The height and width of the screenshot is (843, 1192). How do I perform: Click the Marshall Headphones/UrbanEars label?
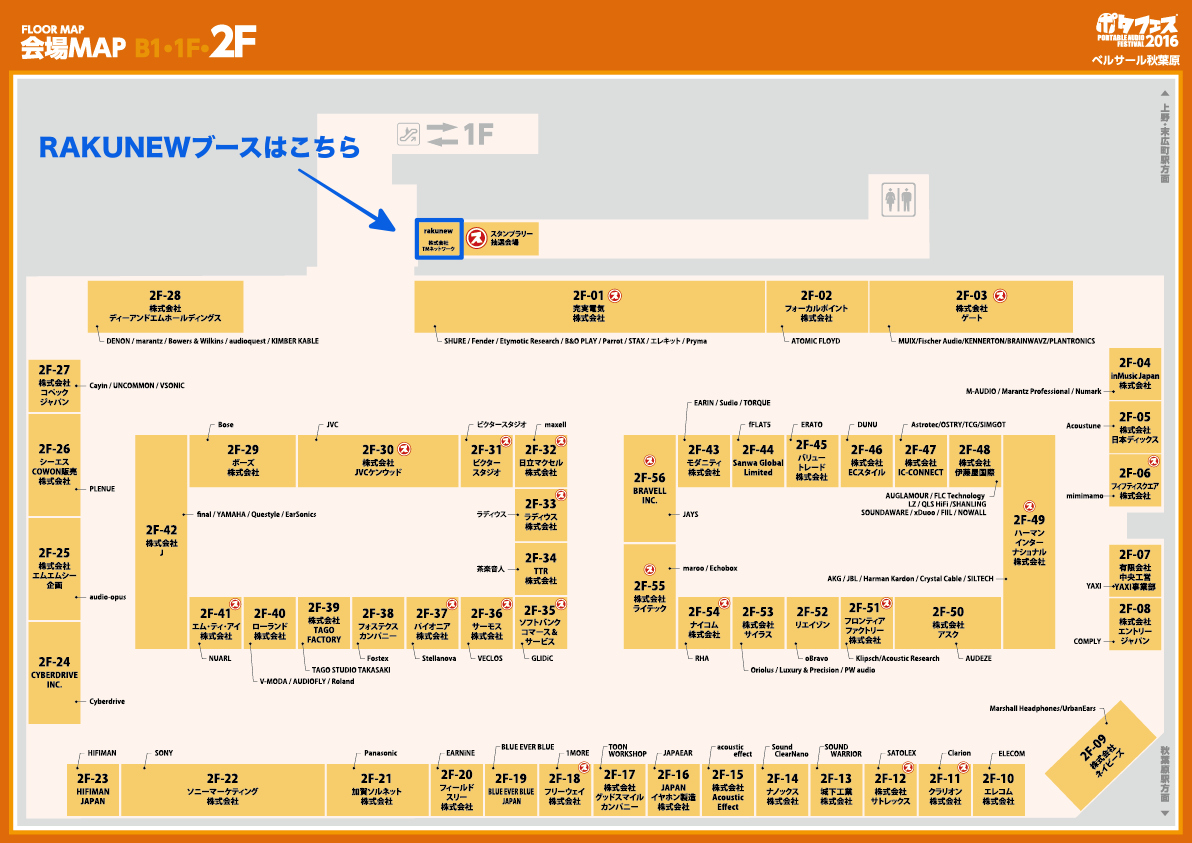1042,708
